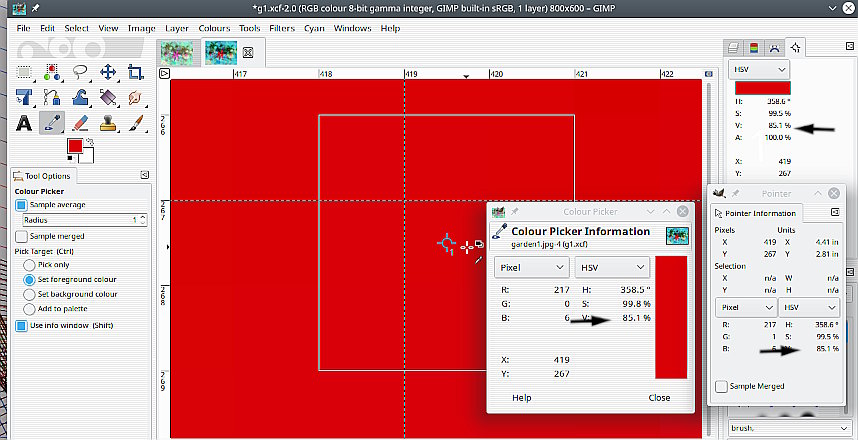
Task: Choose the Pick only option
Action: pyautogui.click(x=29, y=265)
